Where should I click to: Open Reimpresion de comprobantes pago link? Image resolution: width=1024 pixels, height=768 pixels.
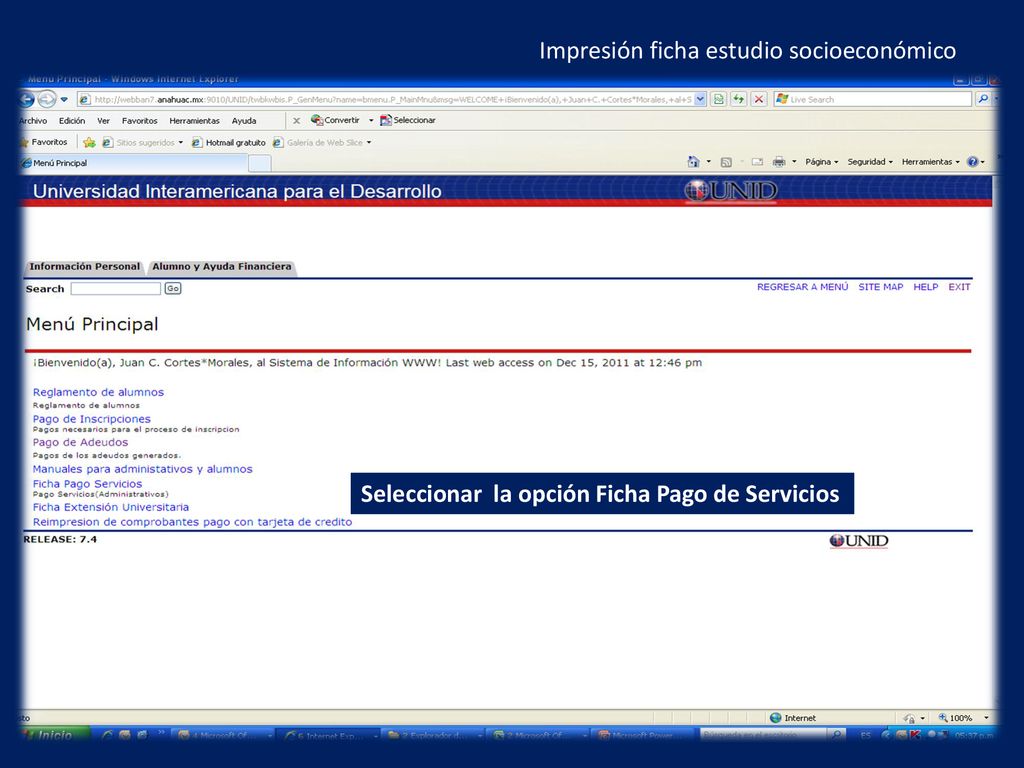pyautogui.click(x=192, y=522)
